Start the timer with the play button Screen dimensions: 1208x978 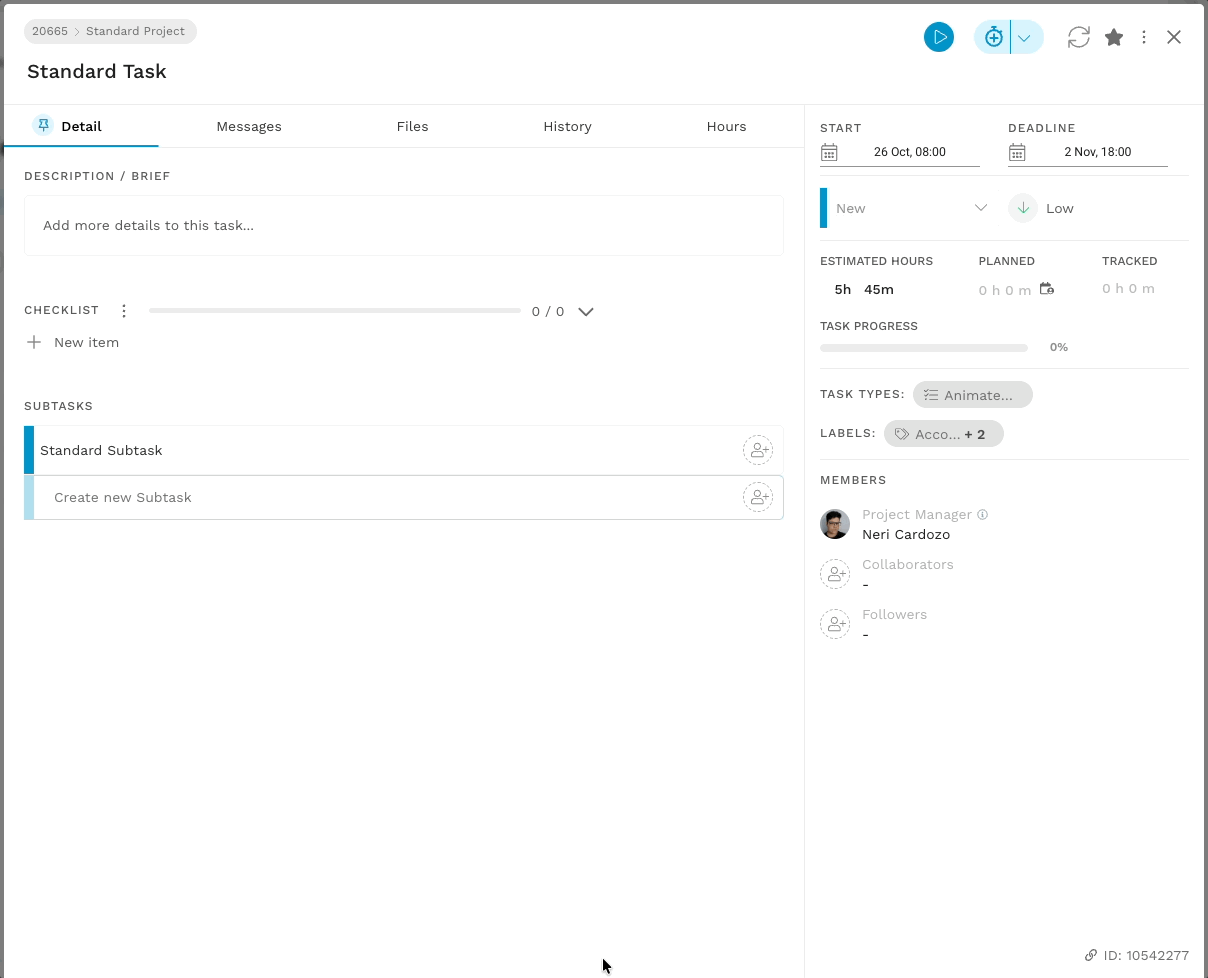938,37
